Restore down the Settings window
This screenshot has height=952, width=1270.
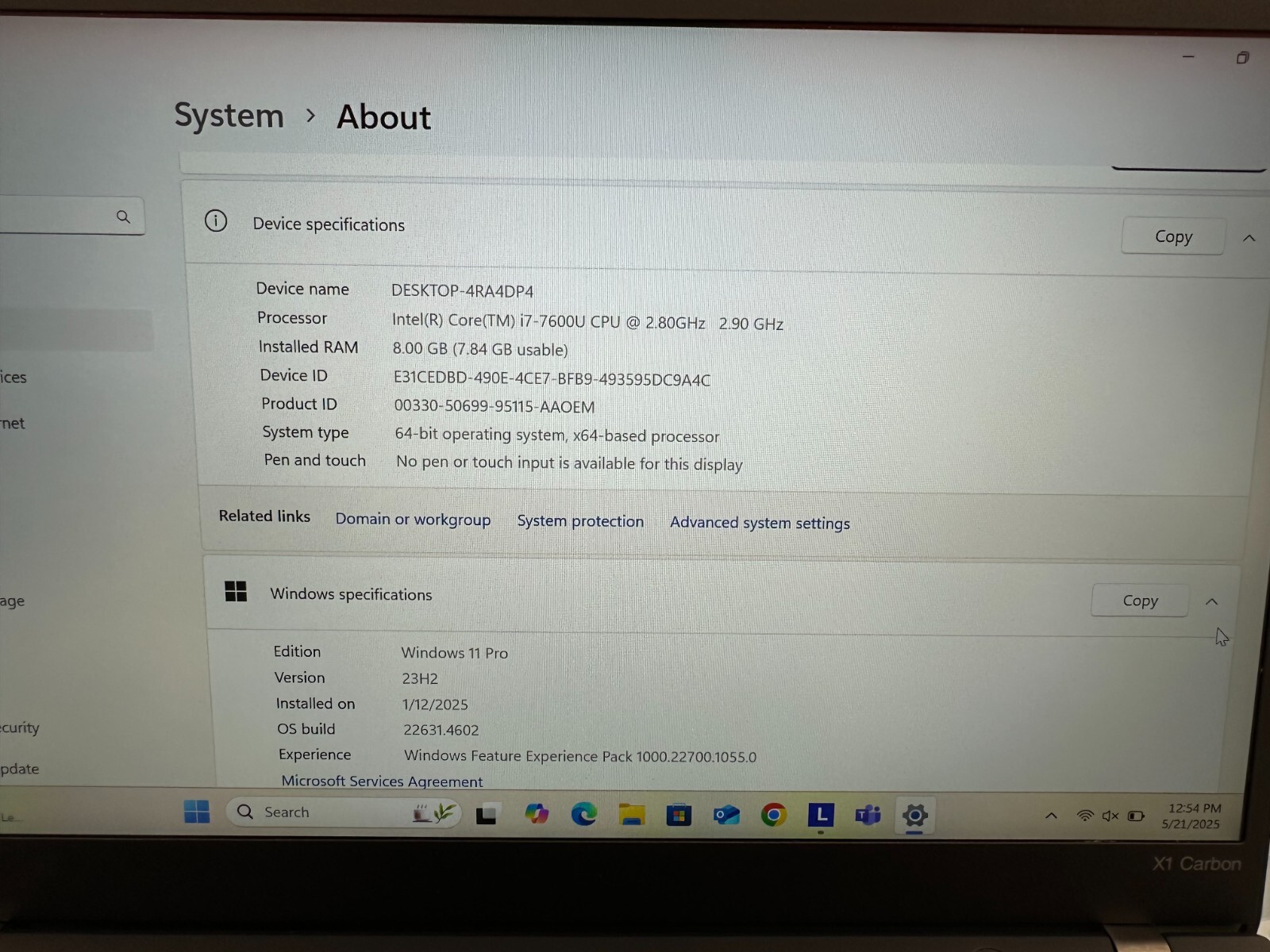1242,57
